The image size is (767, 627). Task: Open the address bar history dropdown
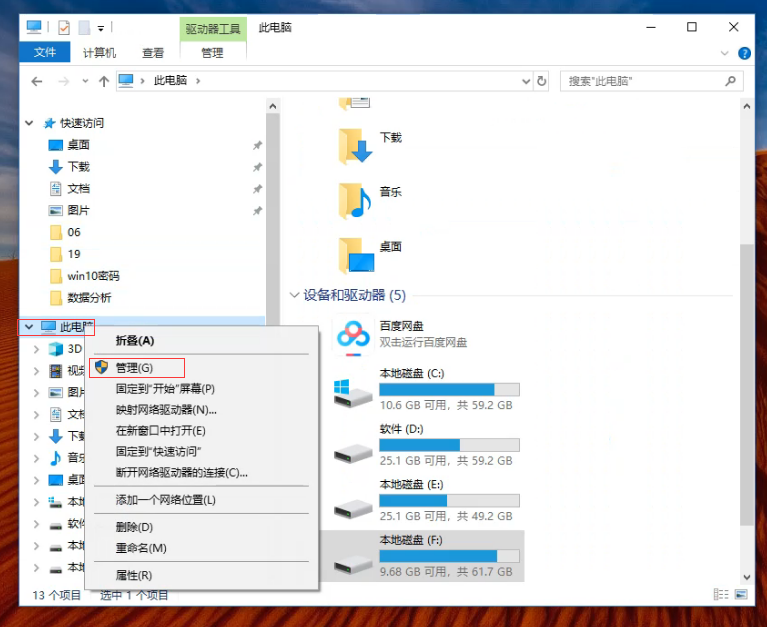pyautogui.click(x=526, y=81)
